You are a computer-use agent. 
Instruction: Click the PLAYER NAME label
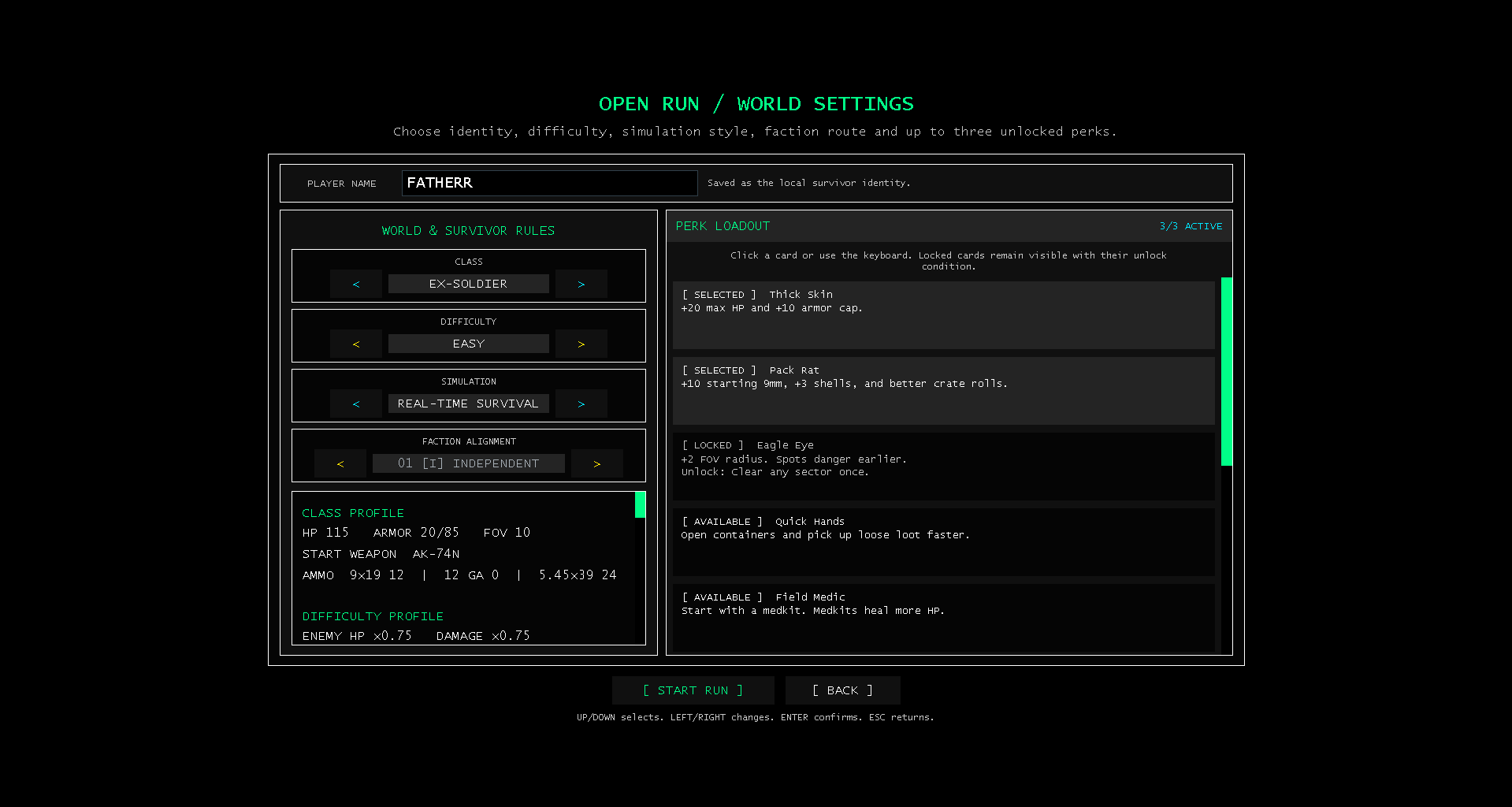click(x=342, y=184)
